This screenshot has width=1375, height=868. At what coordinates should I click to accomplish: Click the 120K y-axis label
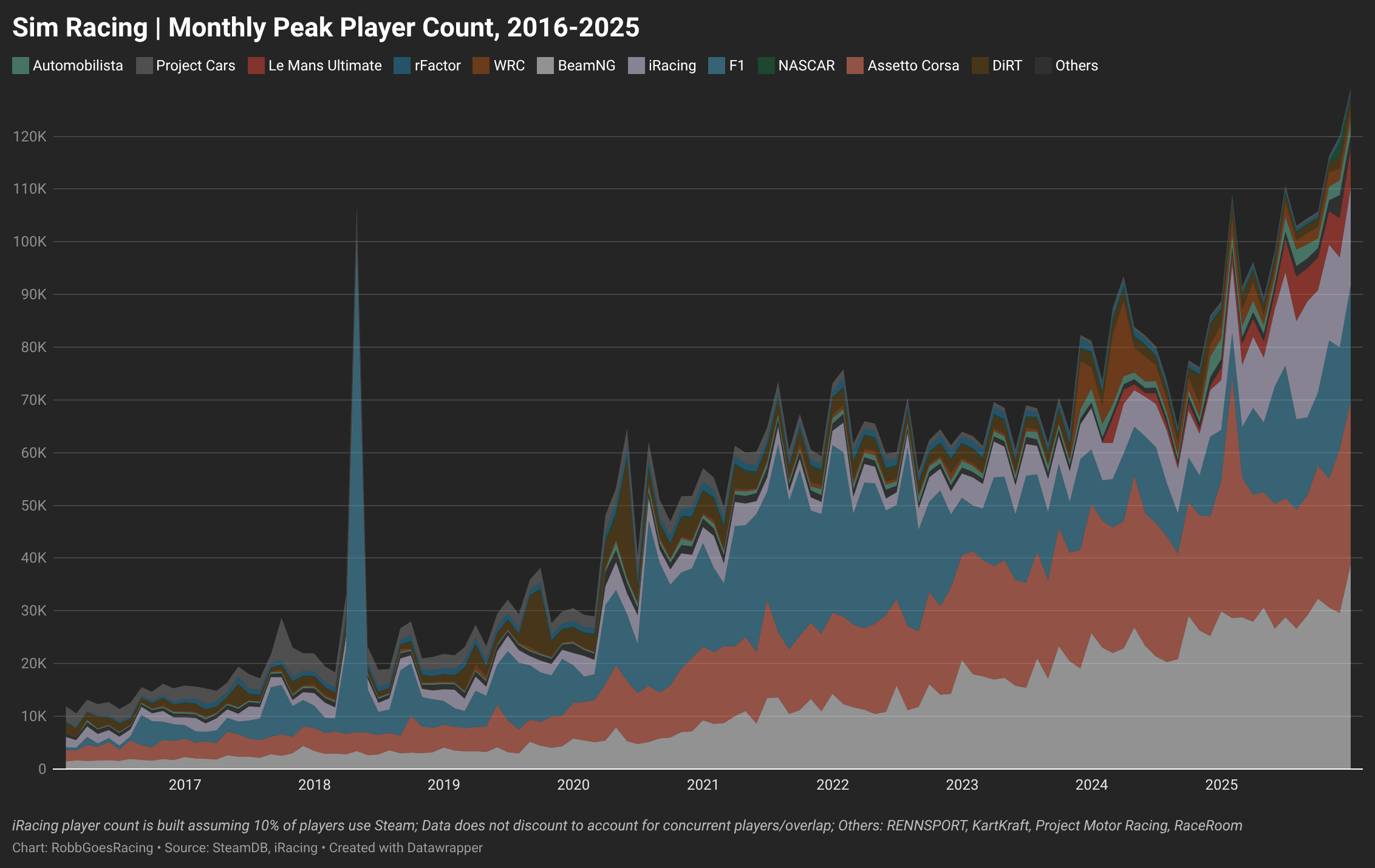point(30,137)
